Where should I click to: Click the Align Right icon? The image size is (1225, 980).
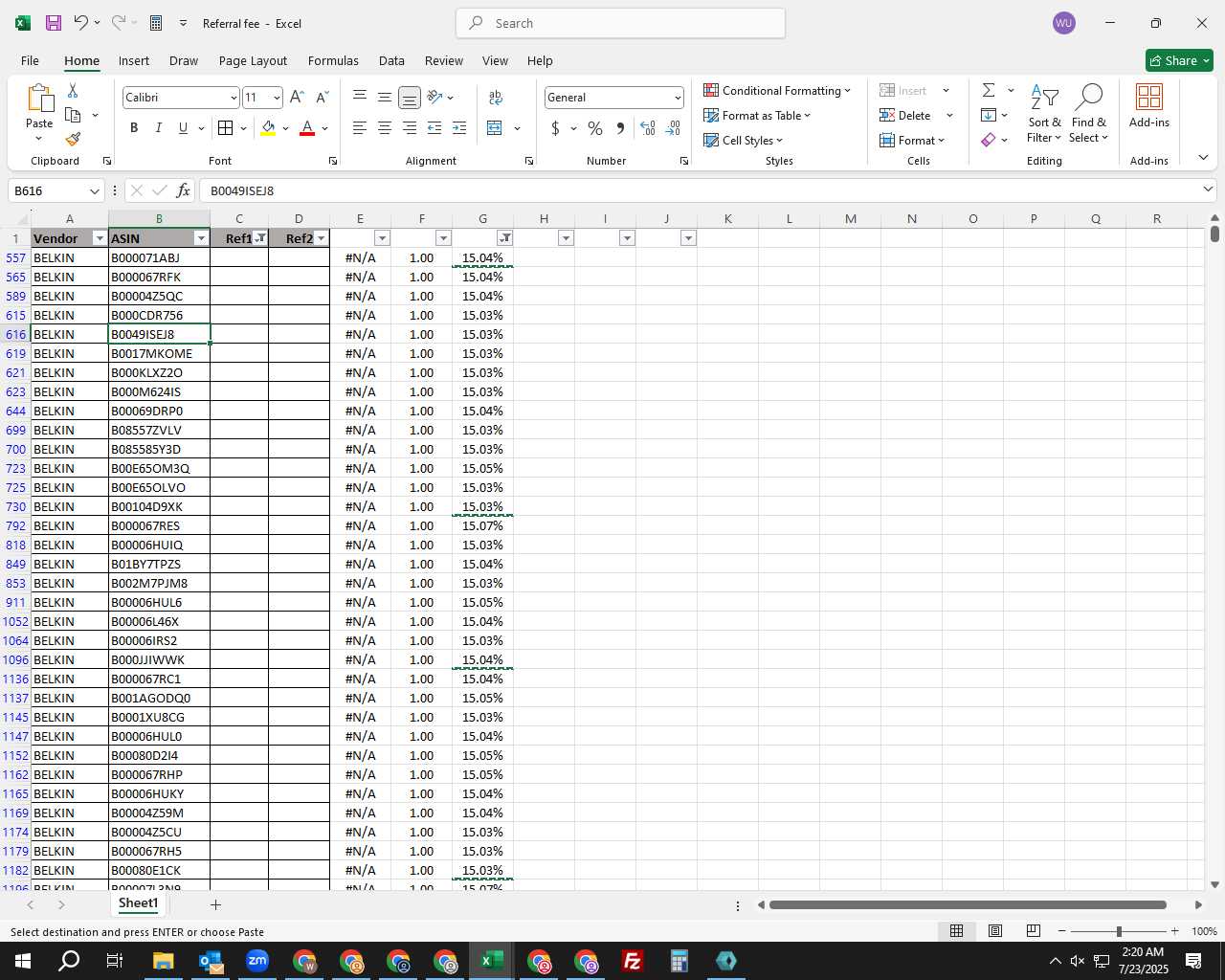[410, 128]
